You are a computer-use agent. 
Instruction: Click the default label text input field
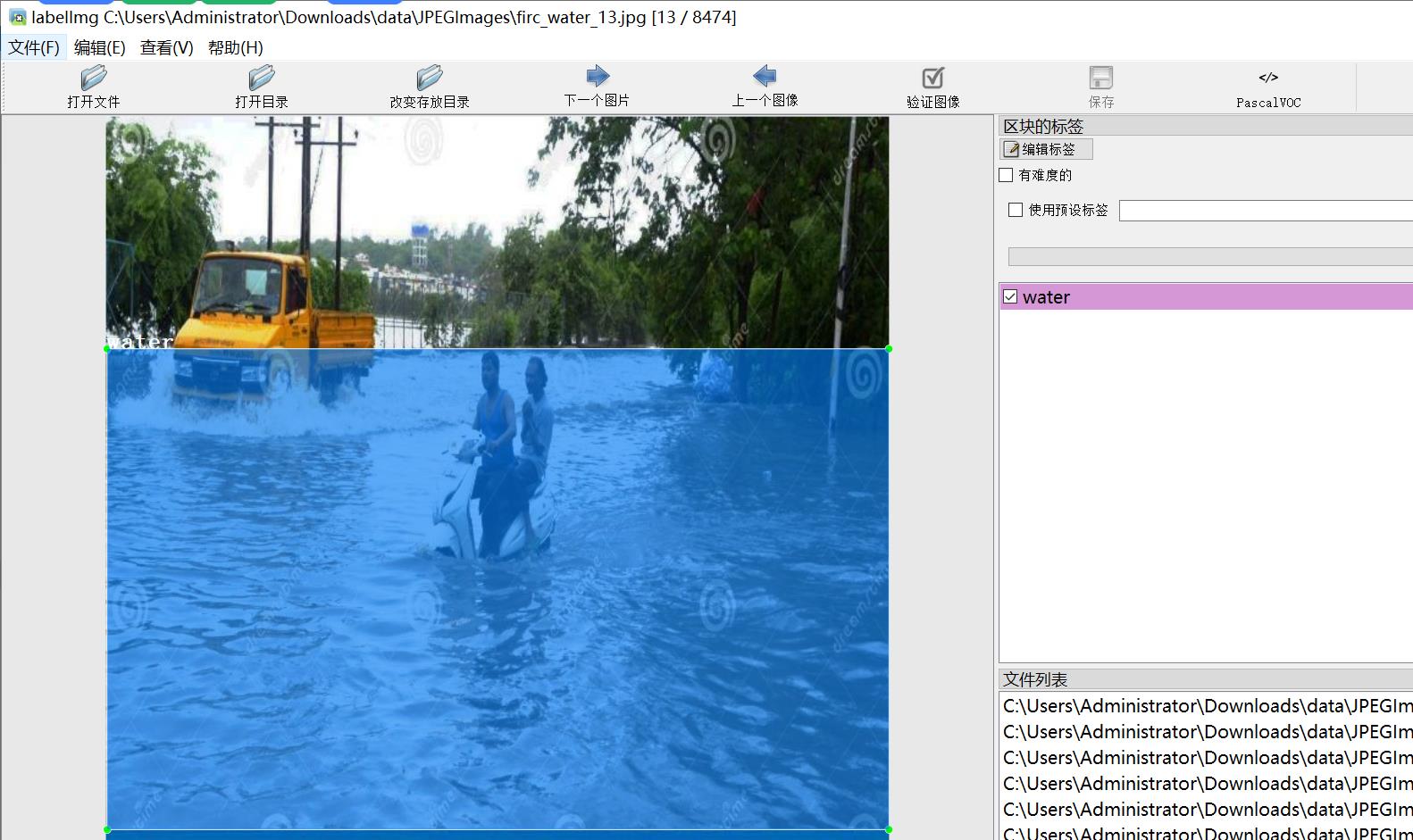pyautogui.click(x=1264, y=211)
